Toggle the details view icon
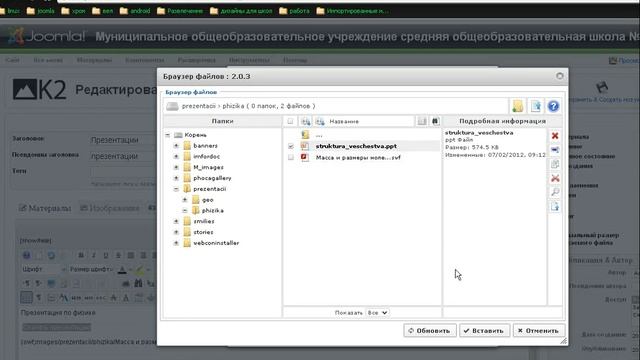Viewport: 640px width, 360px height. tap(422, 121)
